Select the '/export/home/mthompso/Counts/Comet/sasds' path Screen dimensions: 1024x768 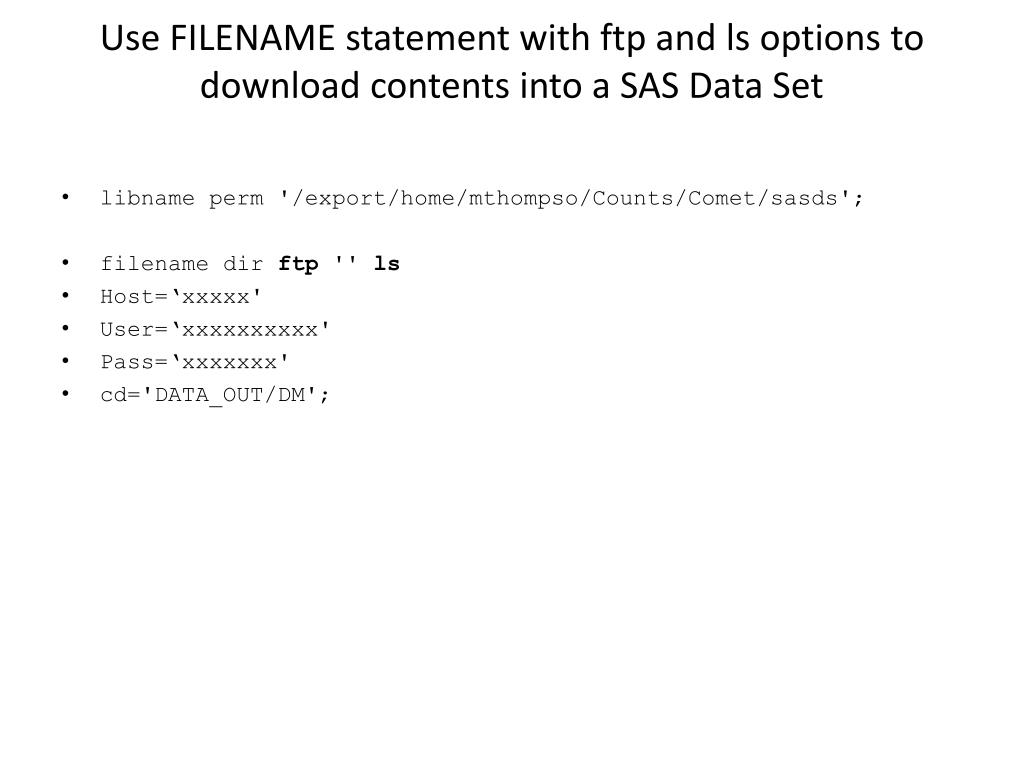click(565, 199)
